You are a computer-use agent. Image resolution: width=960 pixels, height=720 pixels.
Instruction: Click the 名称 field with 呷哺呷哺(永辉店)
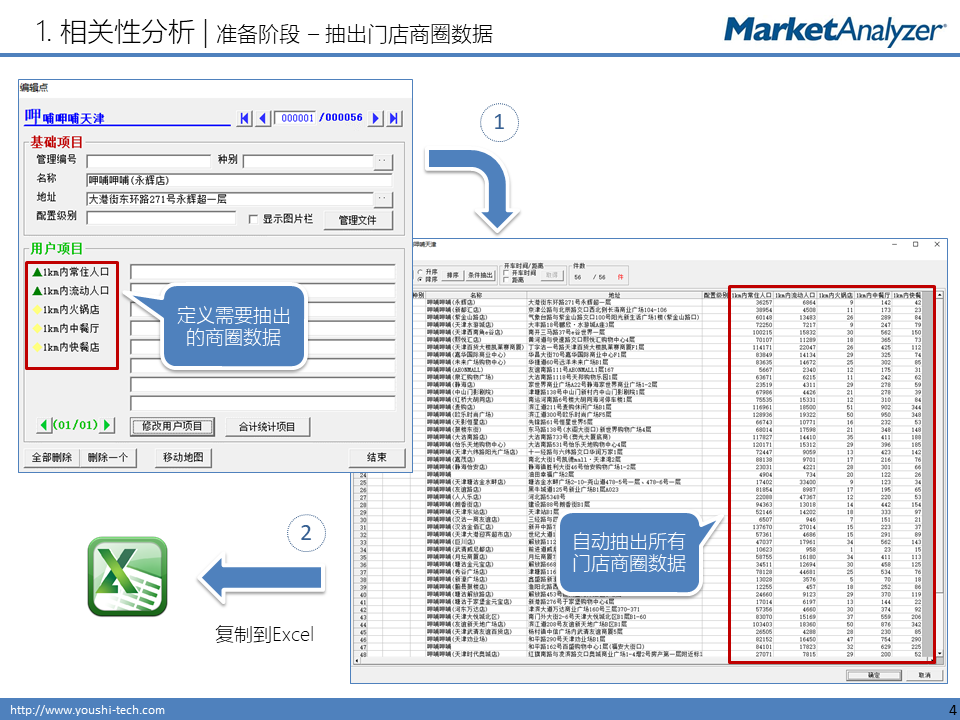click(x=239, y=180)
